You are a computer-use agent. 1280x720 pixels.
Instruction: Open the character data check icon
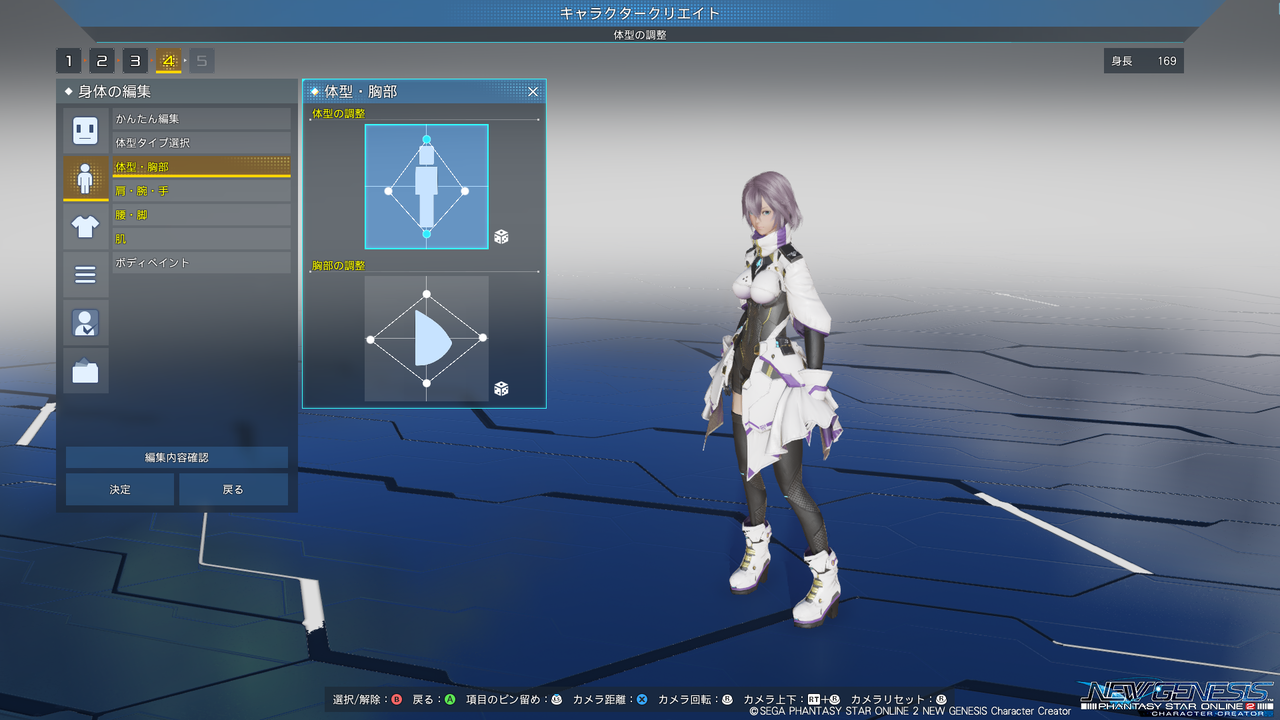point(85,322)
